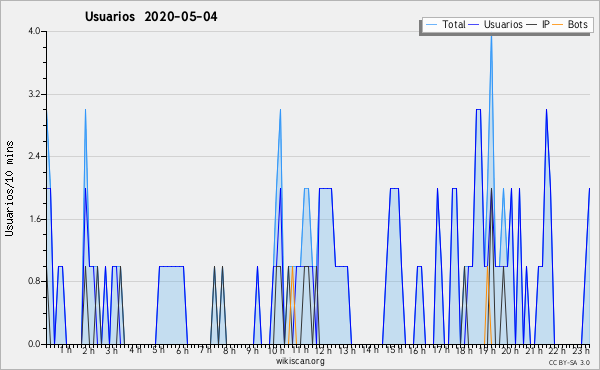Click the 19 h tick label
Viewport: 600px width, 370px height.
coord(487,350)
